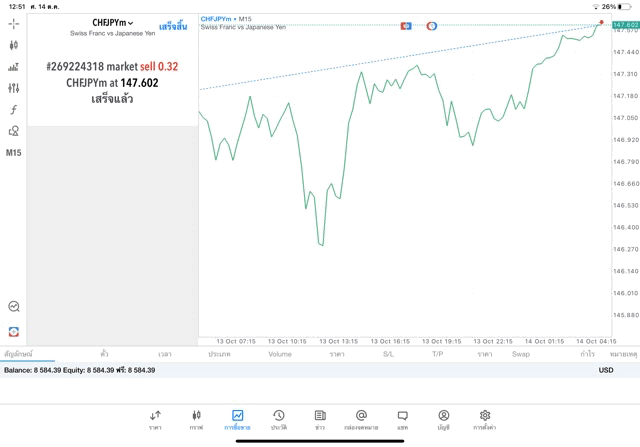The image size is (640, 447).
Task: Sort by time column (เวลา)
Action: [x=165, y=354]
